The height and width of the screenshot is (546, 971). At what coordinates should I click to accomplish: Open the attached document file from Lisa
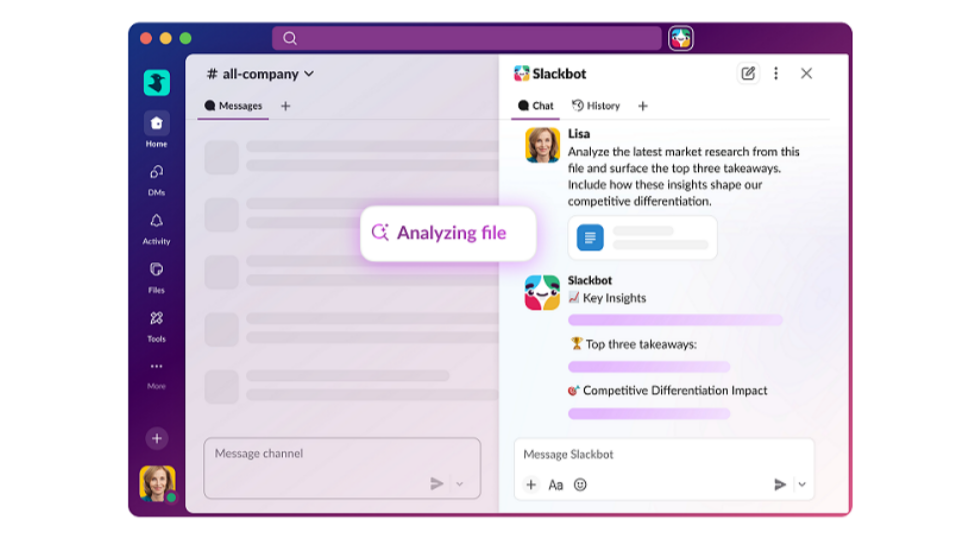[x=642, y=238]
